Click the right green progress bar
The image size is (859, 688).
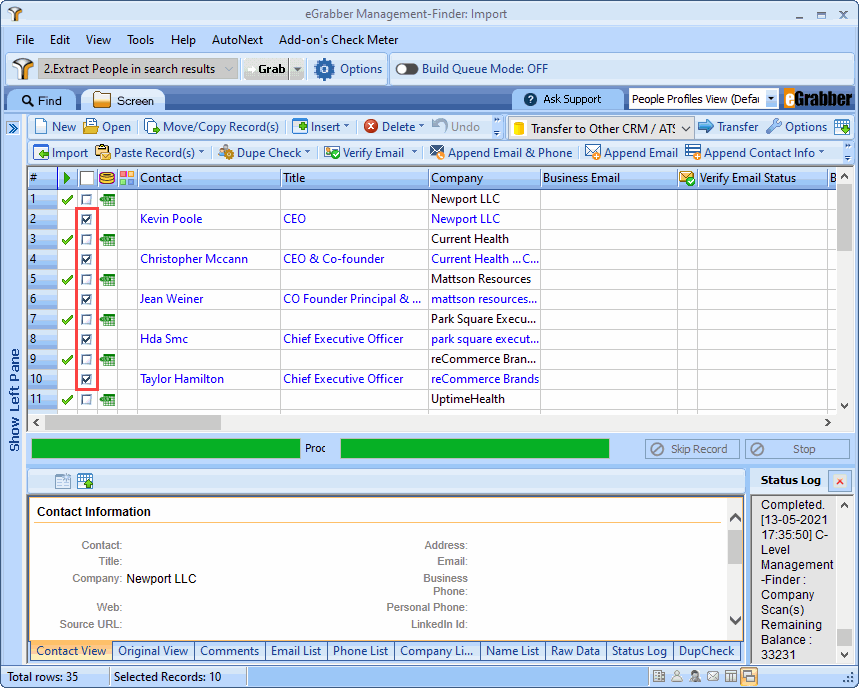coord(474,449)
